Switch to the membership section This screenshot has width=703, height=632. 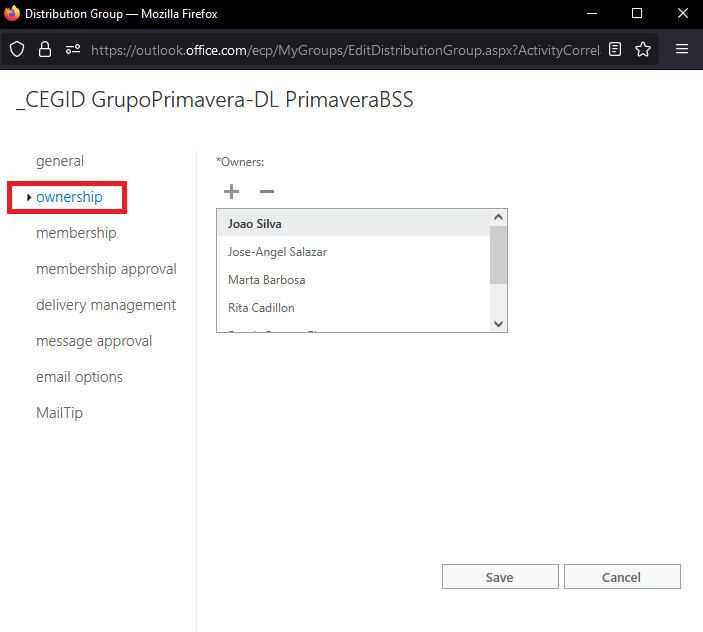(76, 233)
